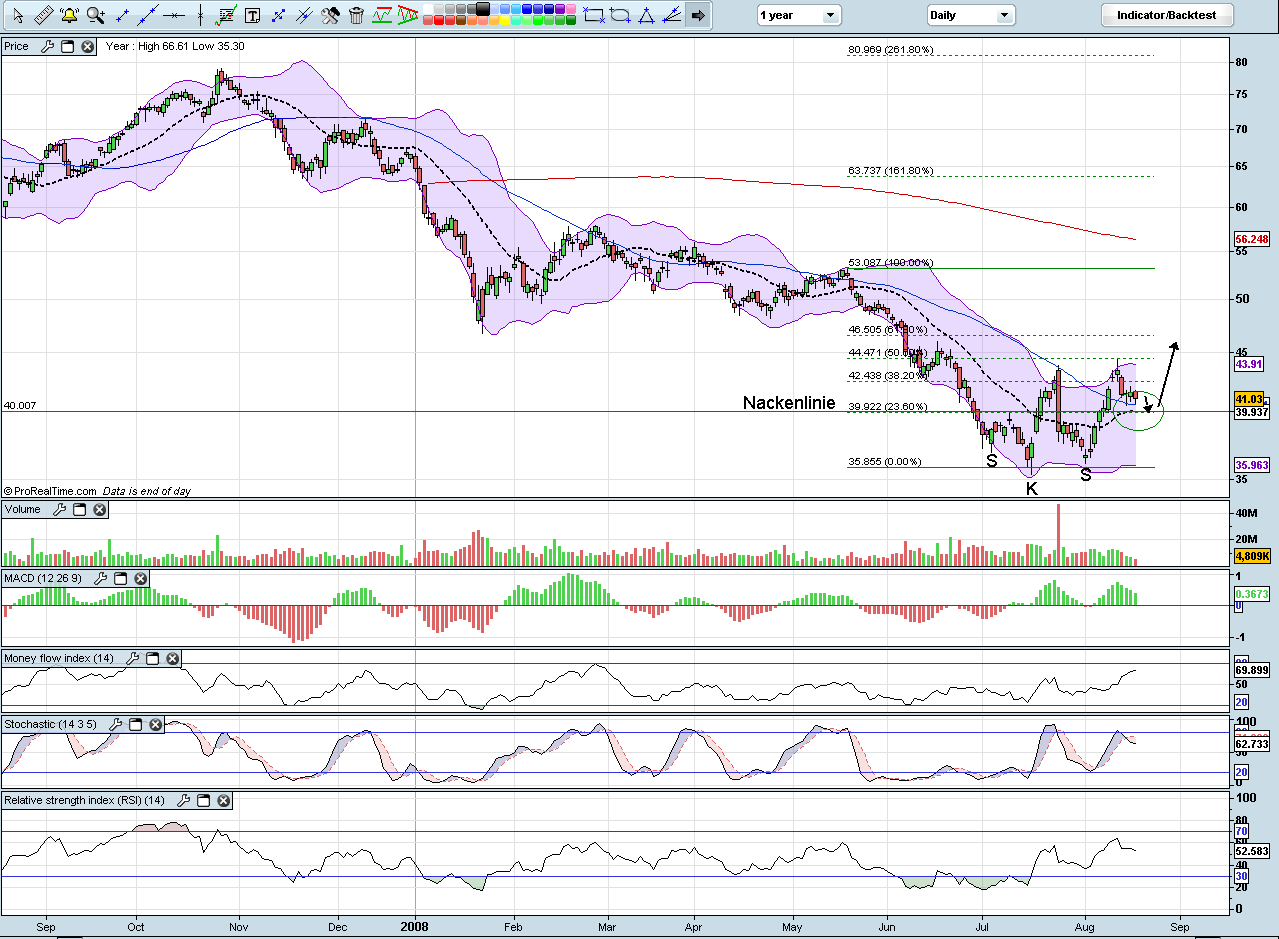
Task: Select the blue triangle shape tool
Action: (x=646, y=15)
